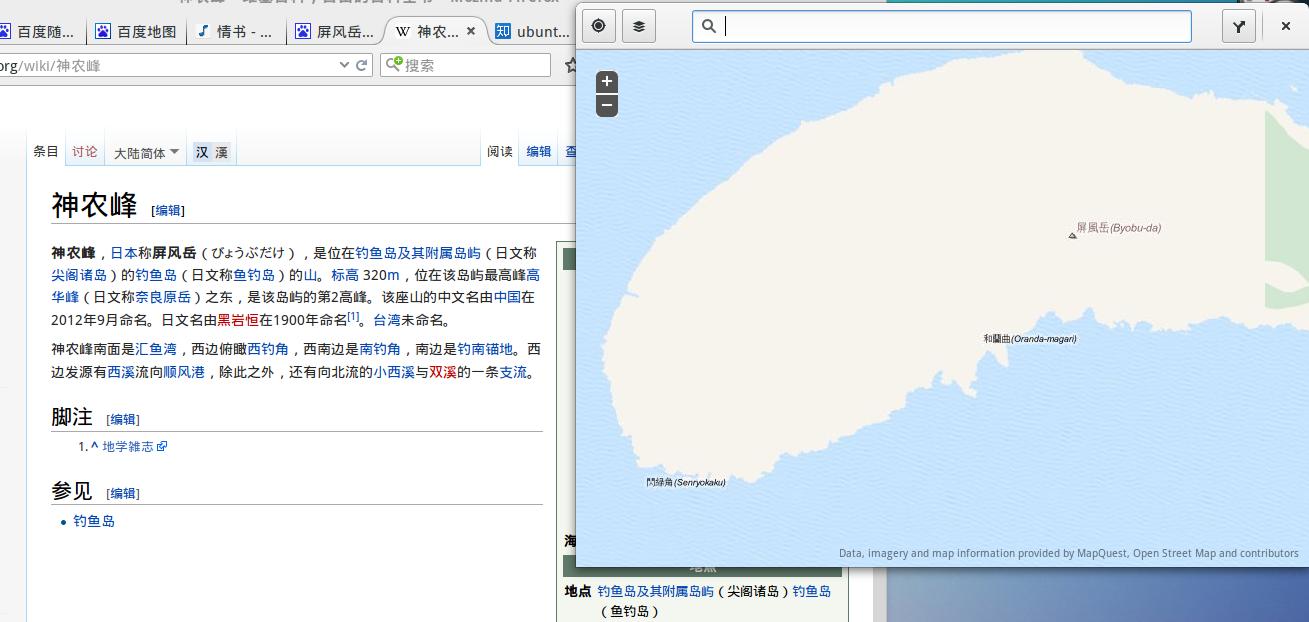This screenshot has width=1309, height=622.
Task: Toggle the 汉 漢 character conversion button
Action: point(212,152)
